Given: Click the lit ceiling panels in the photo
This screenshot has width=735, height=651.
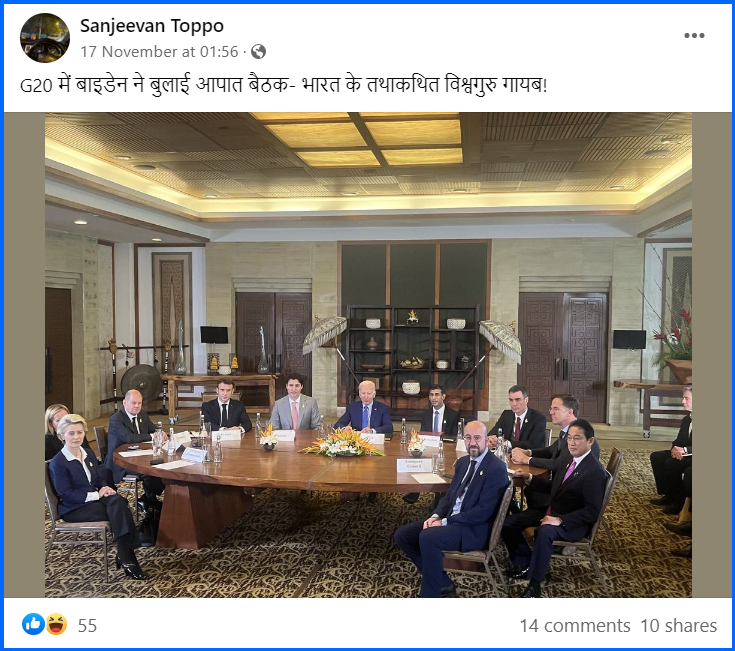Looking at the screenshot, I should click(364, 139).
